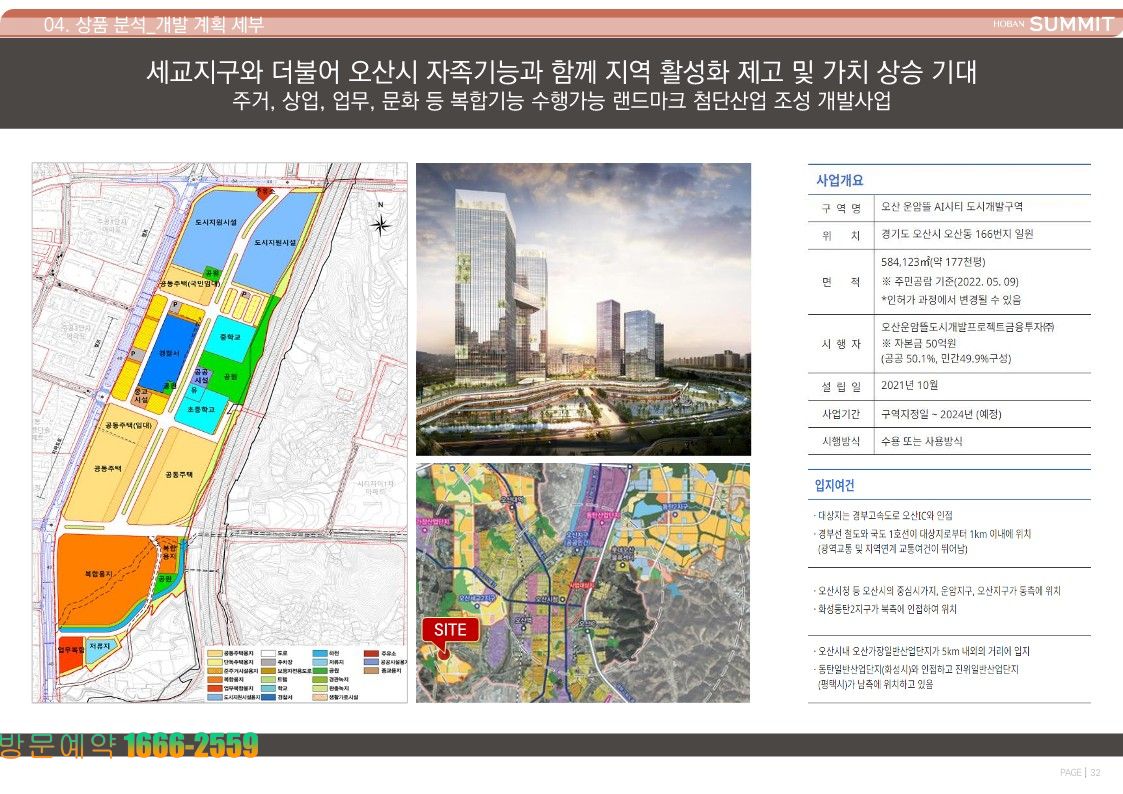Select '수용 또는 사용방식' value
This screenshot has height=794, width=1123.
(x=922, y=442)
